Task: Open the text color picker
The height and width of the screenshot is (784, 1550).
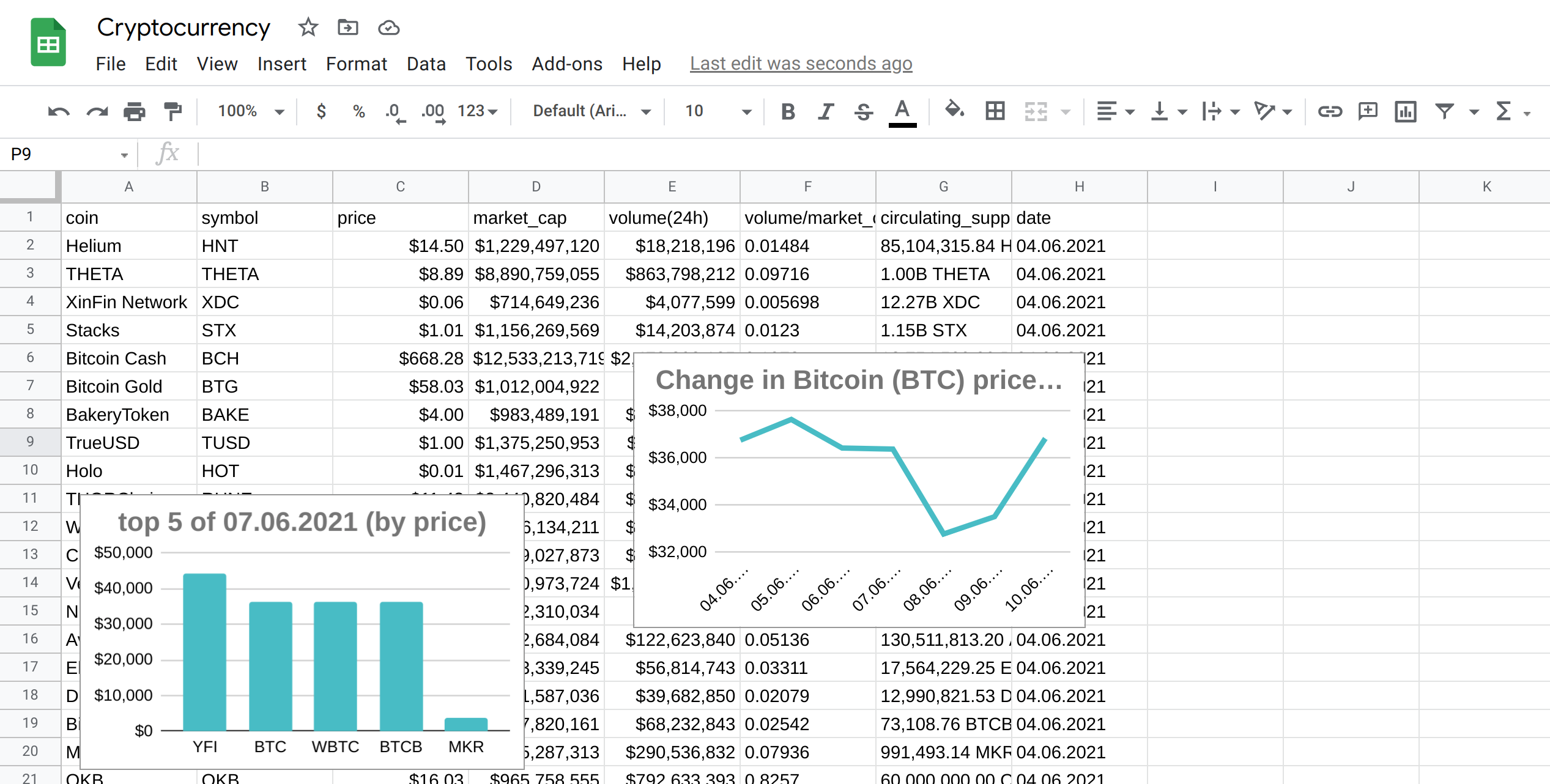Action: click(x=902, y=111)
